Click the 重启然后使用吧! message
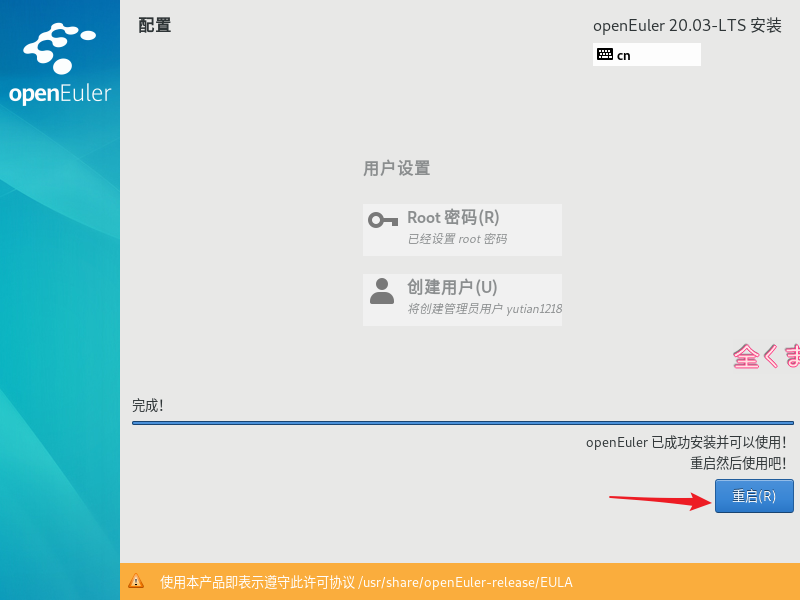The height and width of the screenshot is (600, 800). tap(738, 463)
